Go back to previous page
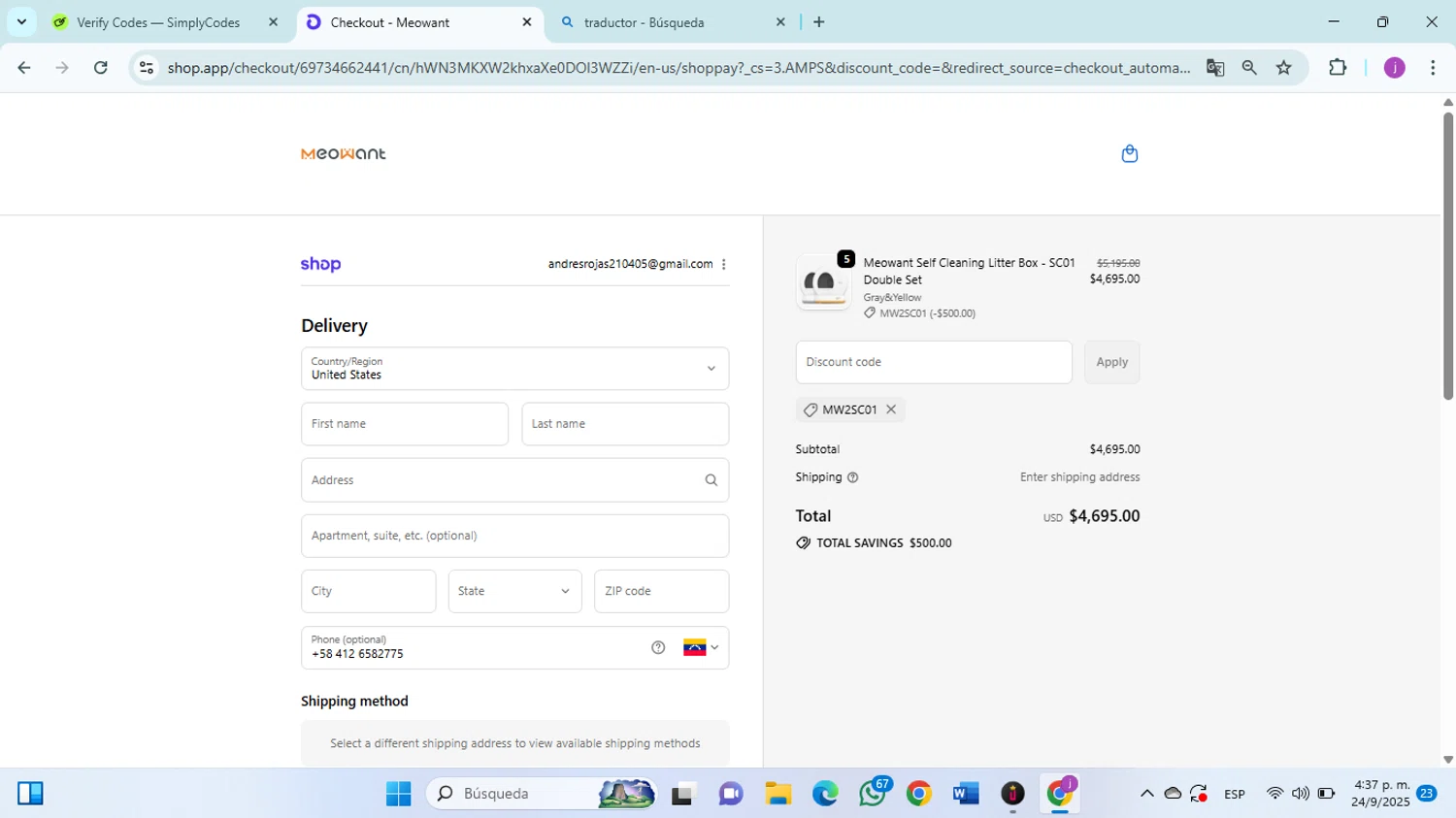Screen dimensions: 1456x818 (24, 68)
